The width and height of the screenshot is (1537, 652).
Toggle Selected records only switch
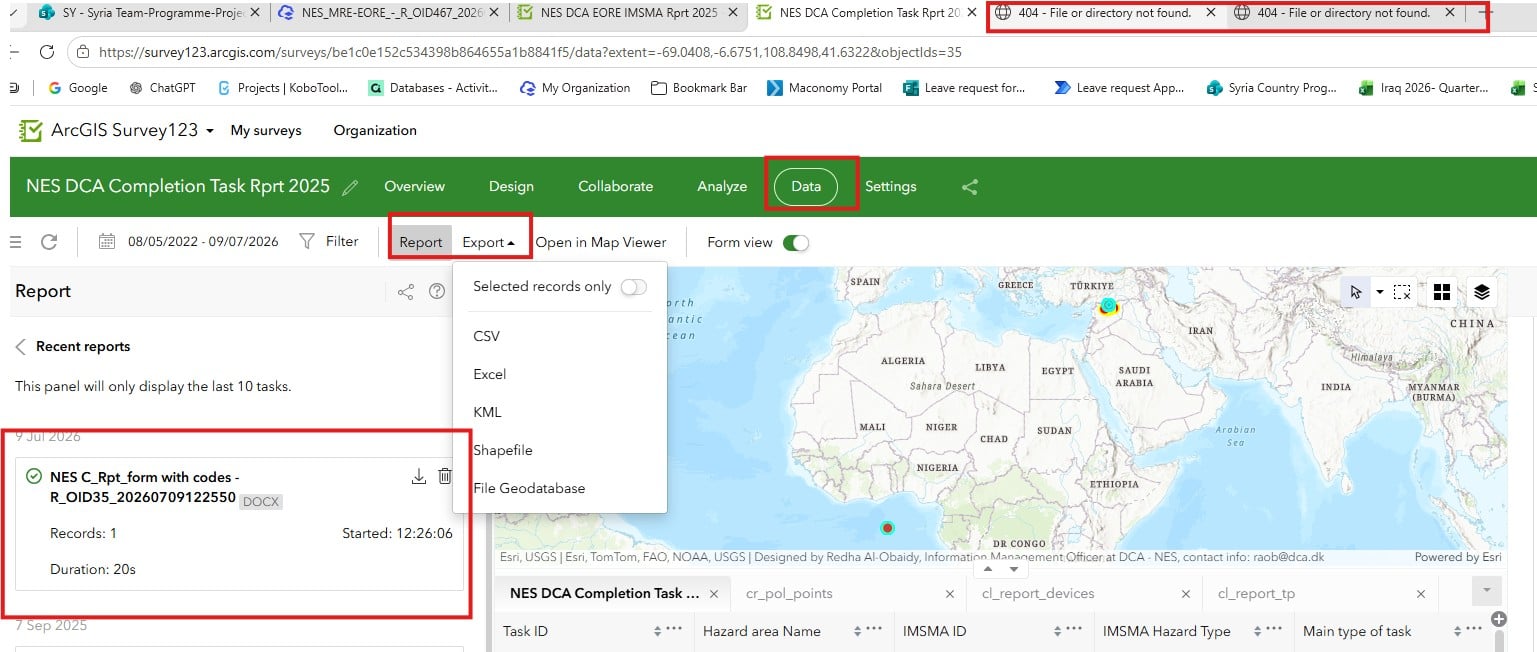634,287
